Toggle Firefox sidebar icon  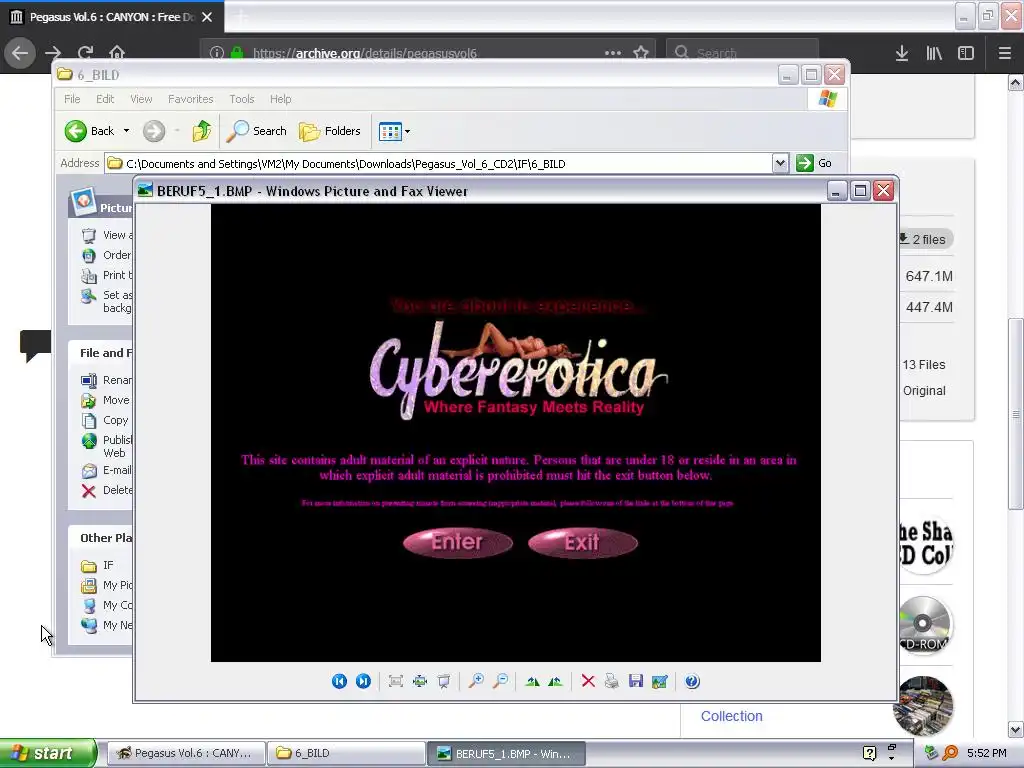[x=966, y=53]
